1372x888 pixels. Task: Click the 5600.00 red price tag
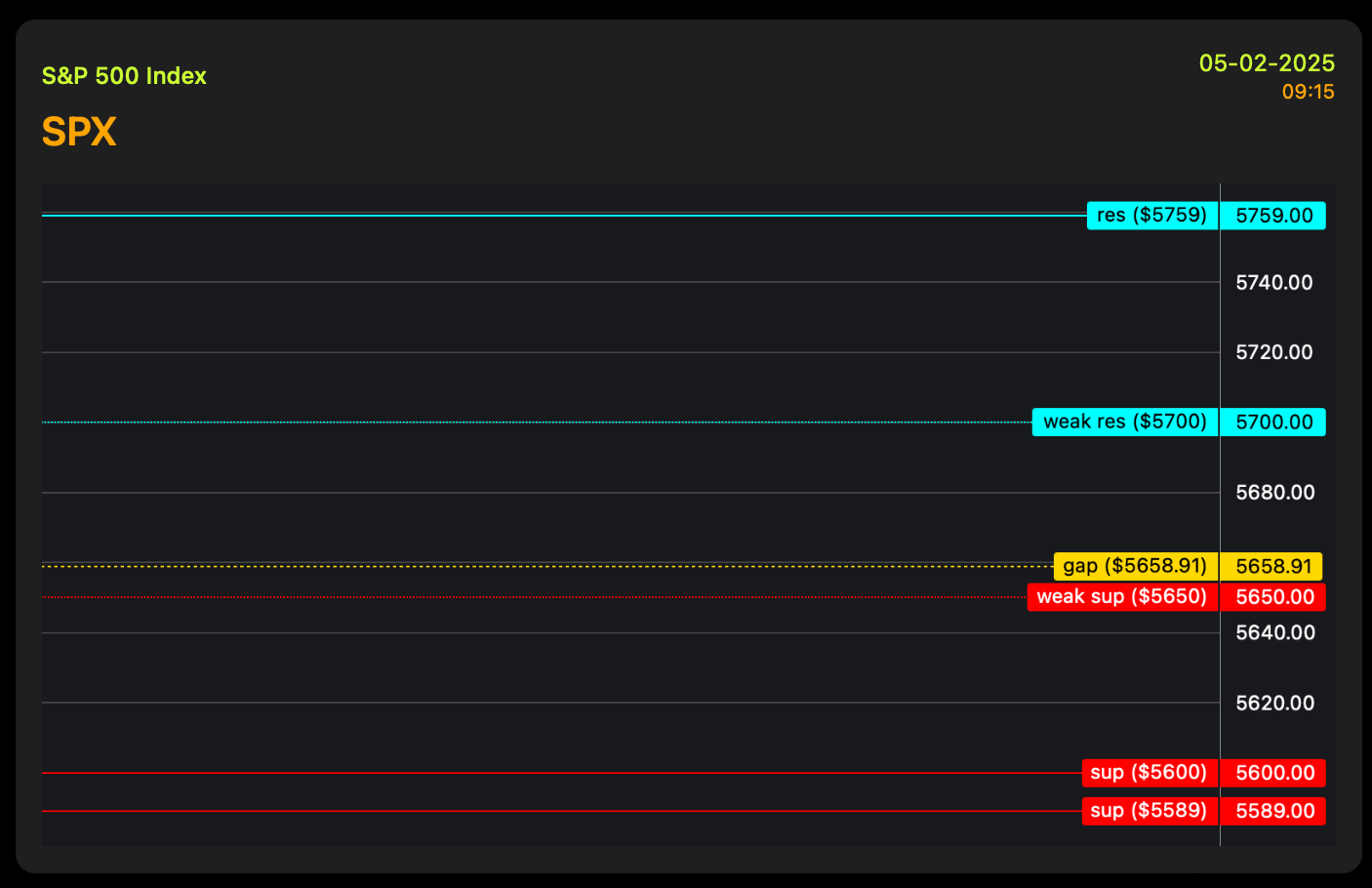1273,773
